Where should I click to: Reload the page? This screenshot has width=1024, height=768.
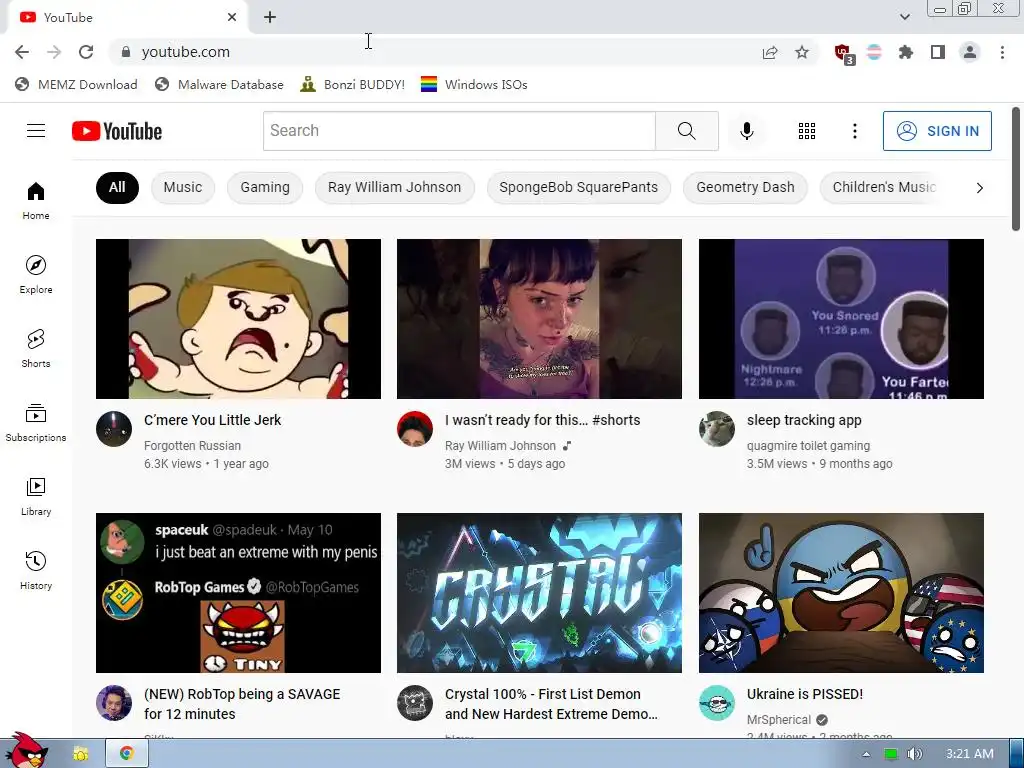coord(86,52)
